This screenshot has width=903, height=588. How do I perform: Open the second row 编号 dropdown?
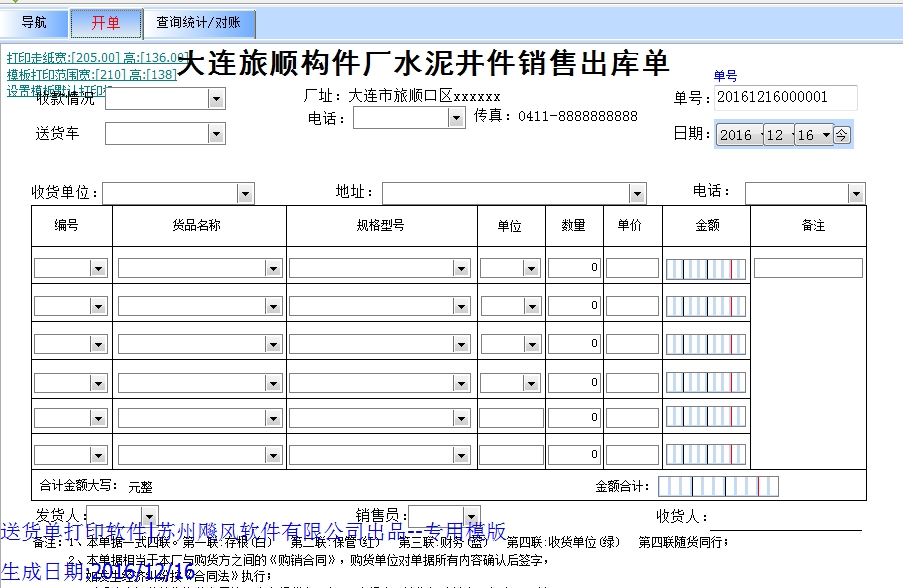pos(98,306)
